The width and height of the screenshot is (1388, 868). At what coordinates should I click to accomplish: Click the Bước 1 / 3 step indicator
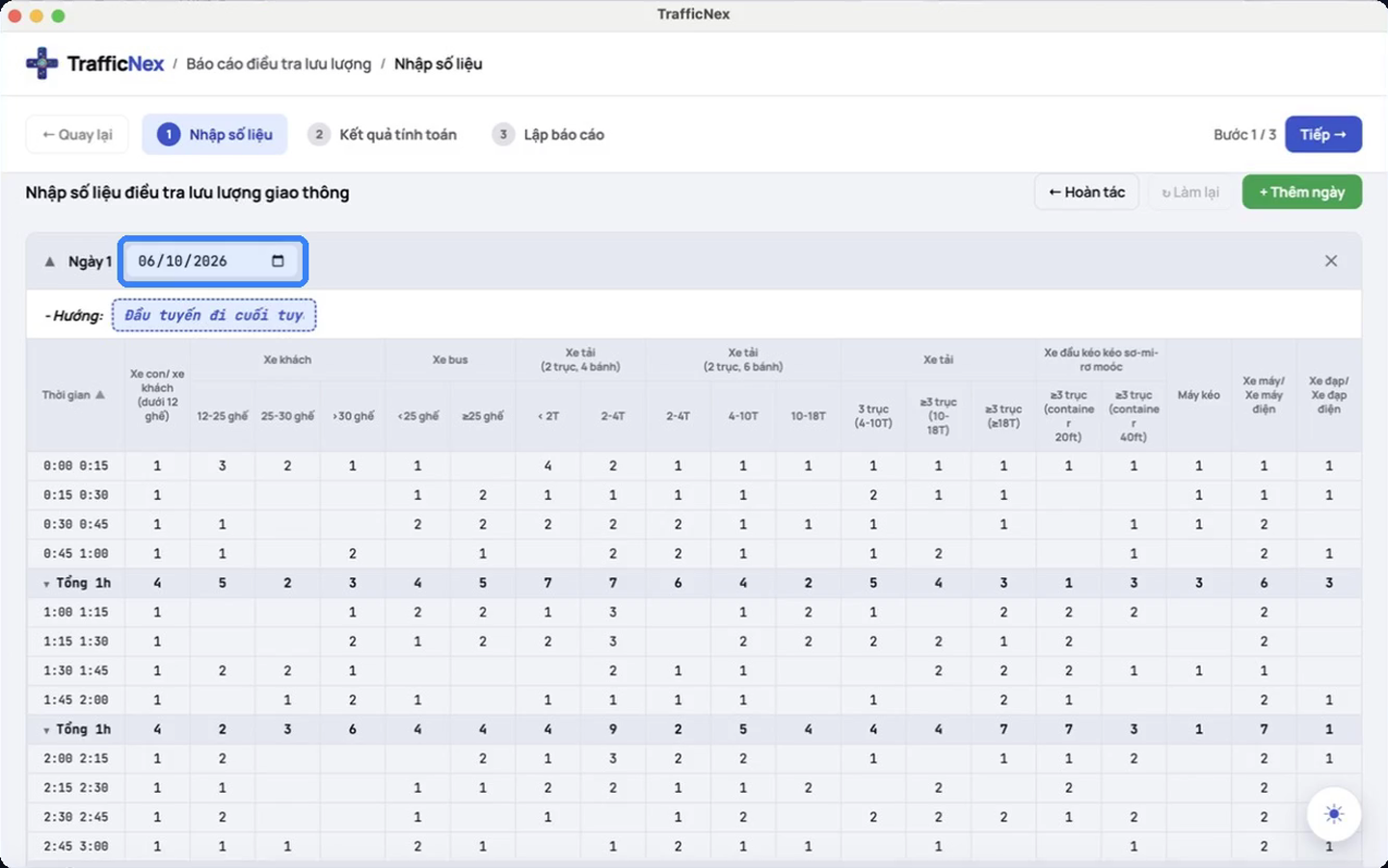[x=1244, y=135]
